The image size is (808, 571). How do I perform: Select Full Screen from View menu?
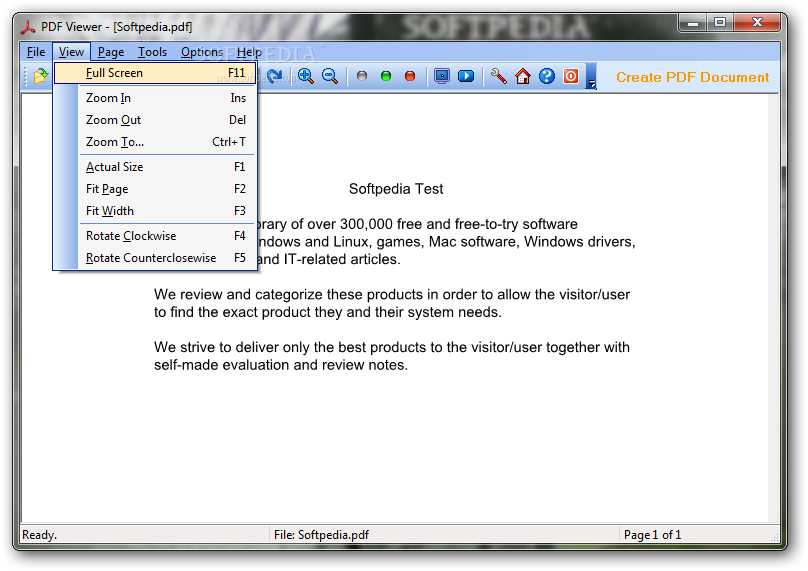[155, 73]
